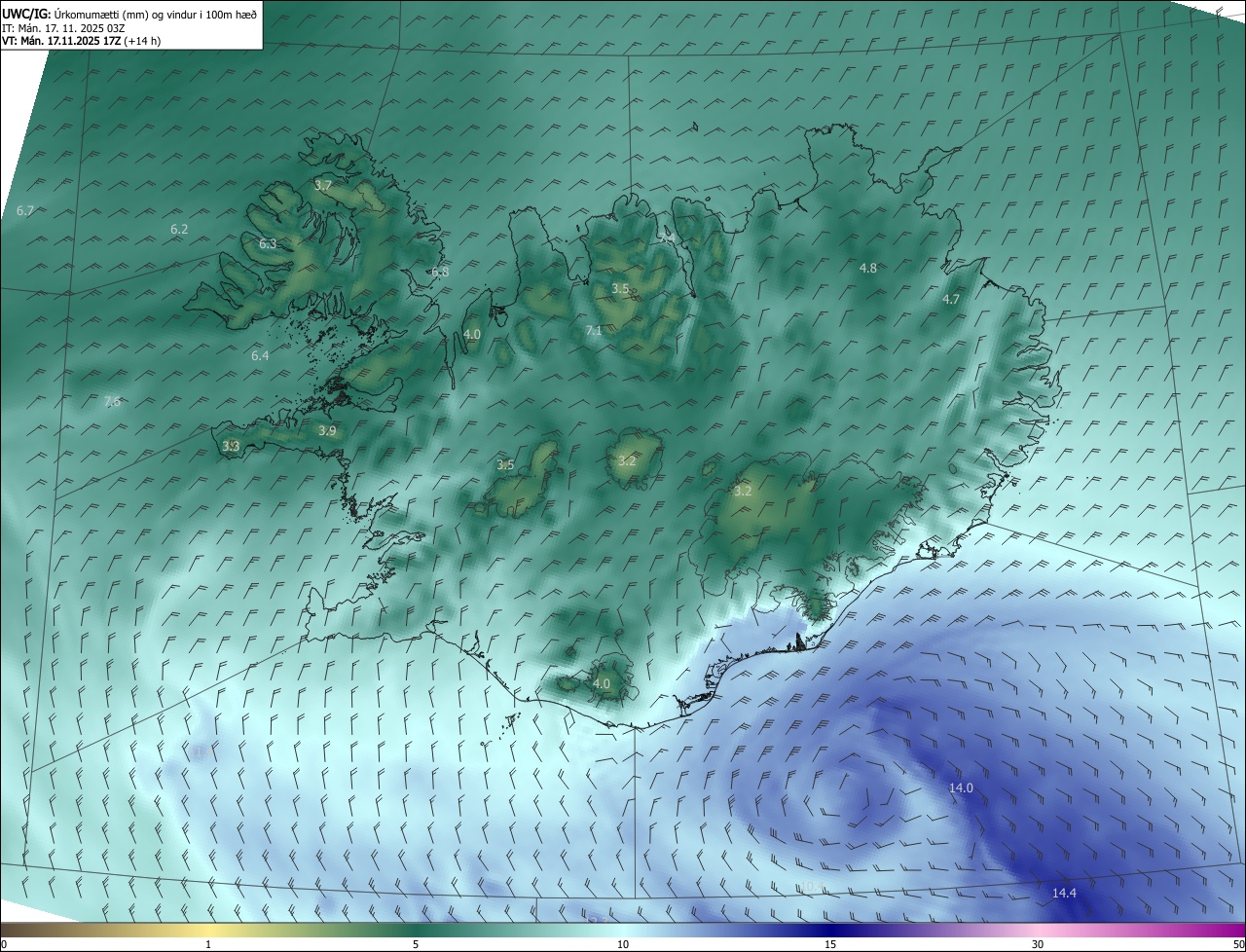Click the colorbar tick label 10
The height and width of the screenshot is (952, 1246).
(623, 944)
